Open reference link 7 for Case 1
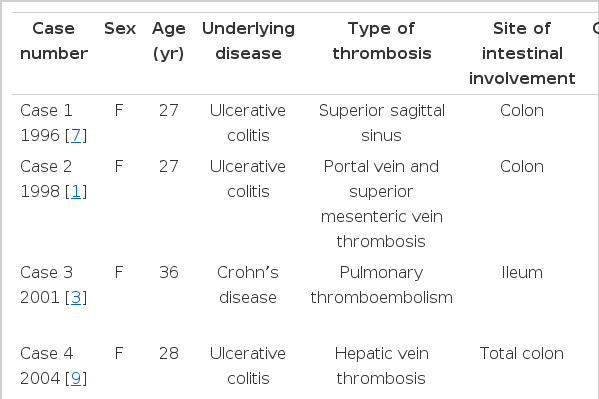599x399 pixels. tap(76, 135)
